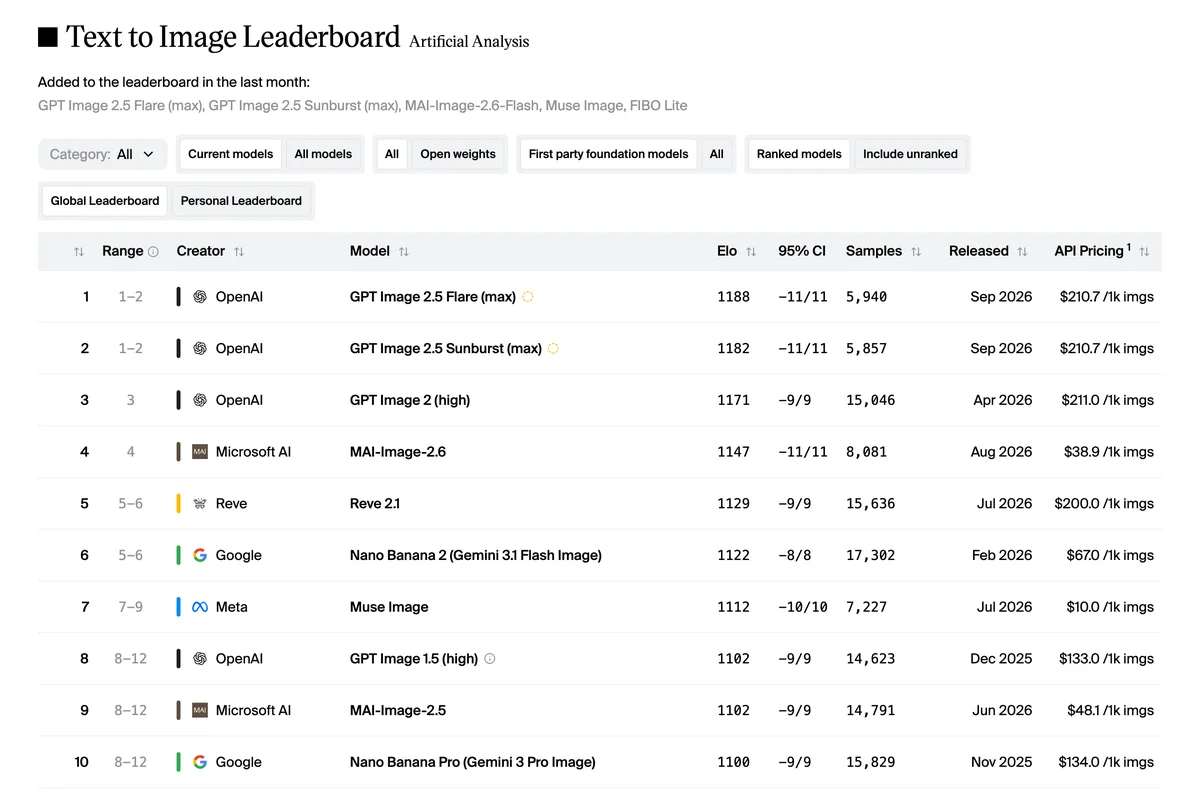The height and width of the screenshot is (800, 1200).
Task: Click the OpenAI logo in the GPT Image 2.5 Flare row
Action: coord(200,297)
